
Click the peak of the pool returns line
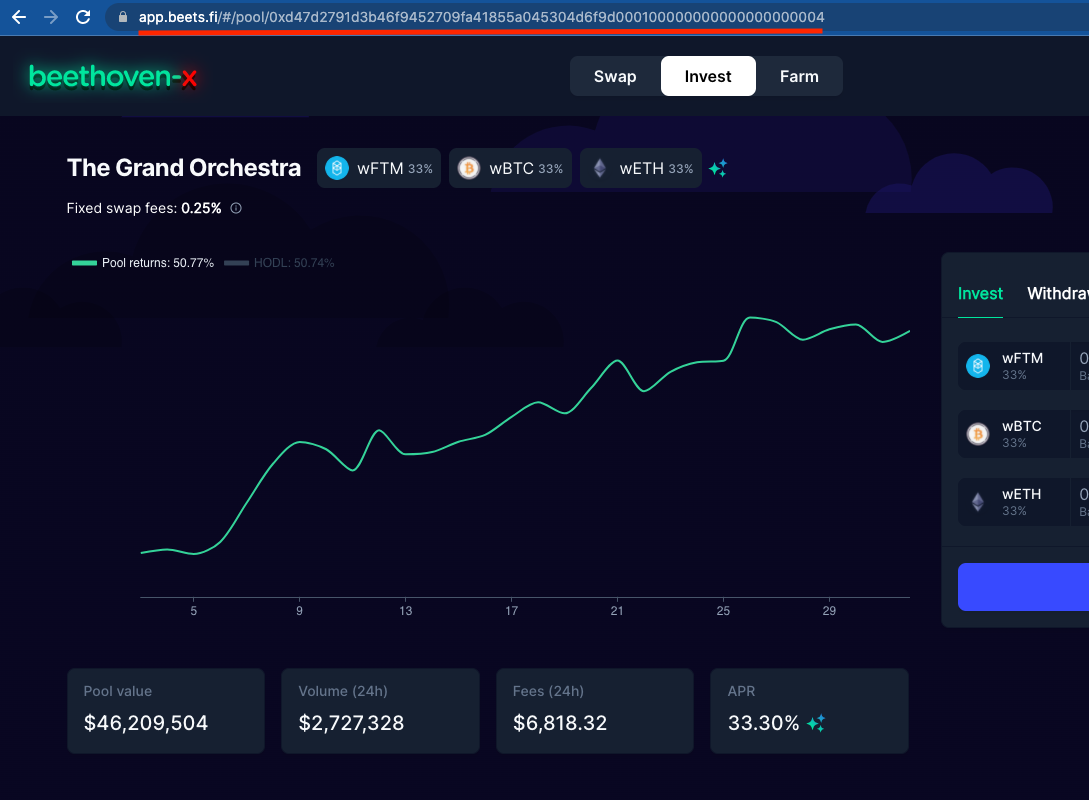point(750,317)
